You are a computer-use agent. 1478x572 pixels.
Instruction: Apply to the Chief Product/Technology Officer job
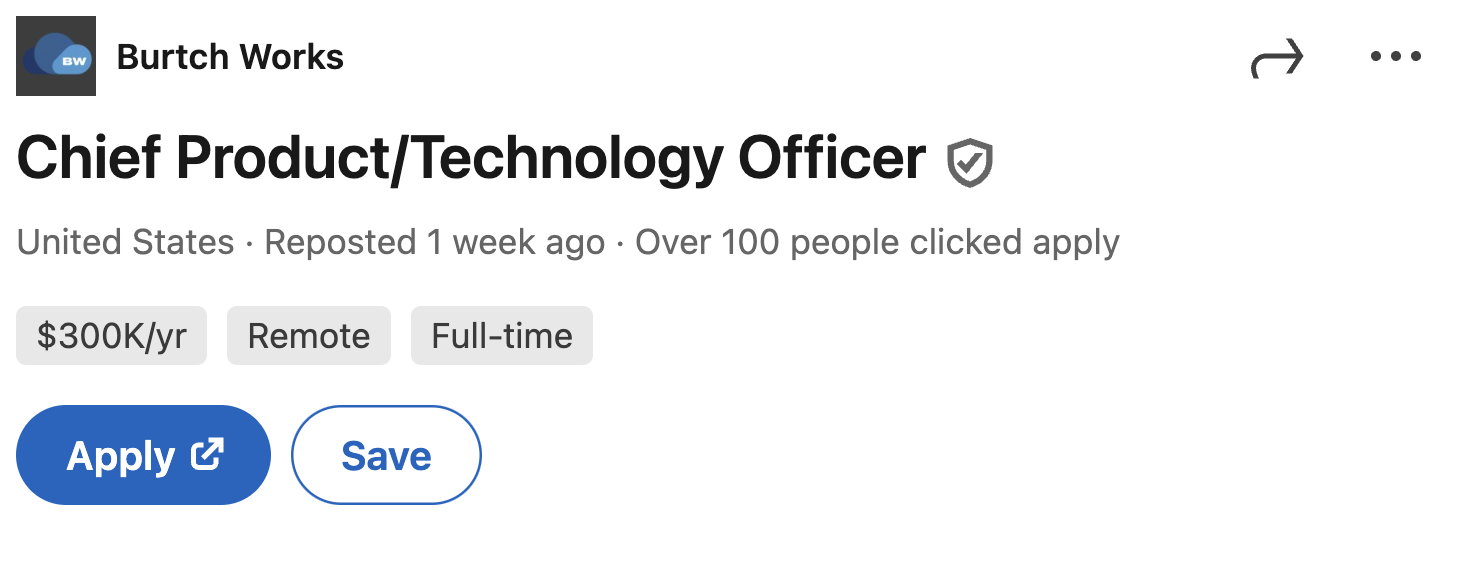tap(143, 455)
